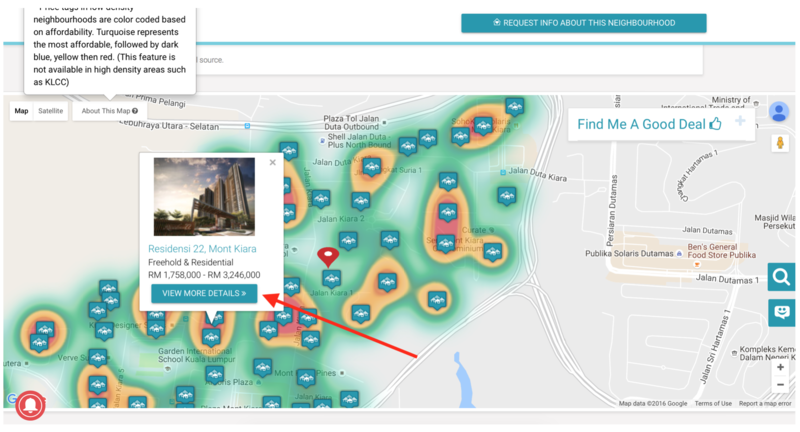This screenshot has height=432, width=800.
Task: Expand Find Me A Good Deal plus icon
Action: click(x=740, y=121)
